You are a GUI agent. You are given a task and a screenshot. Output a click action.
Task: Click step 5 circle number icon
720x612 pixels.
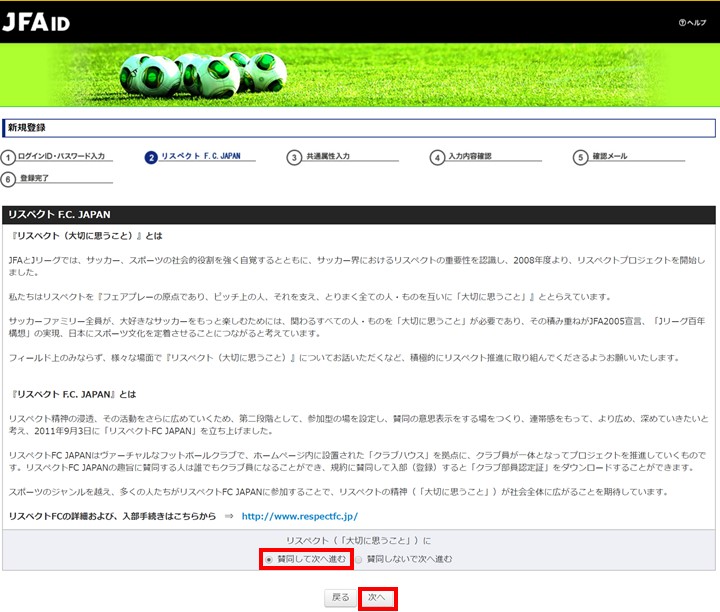point(580,157)
